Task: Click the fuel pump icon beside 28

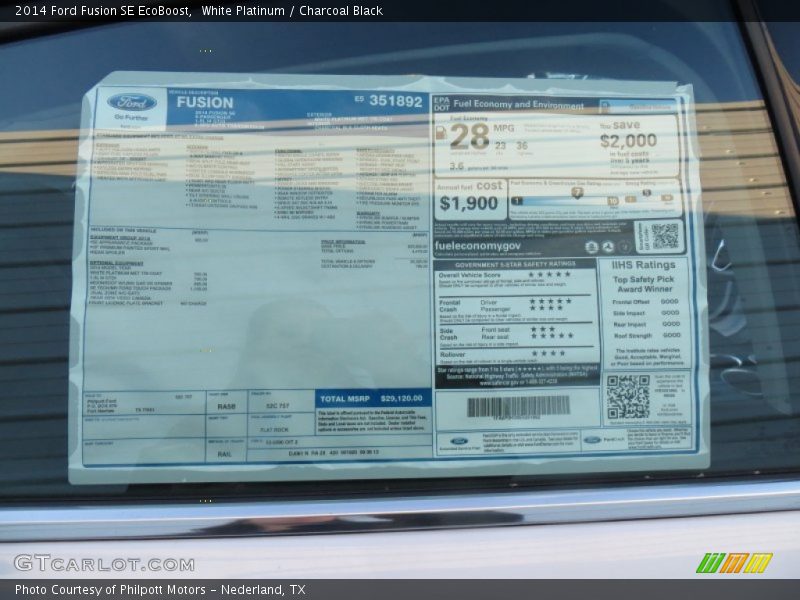Action: [441, 133]
